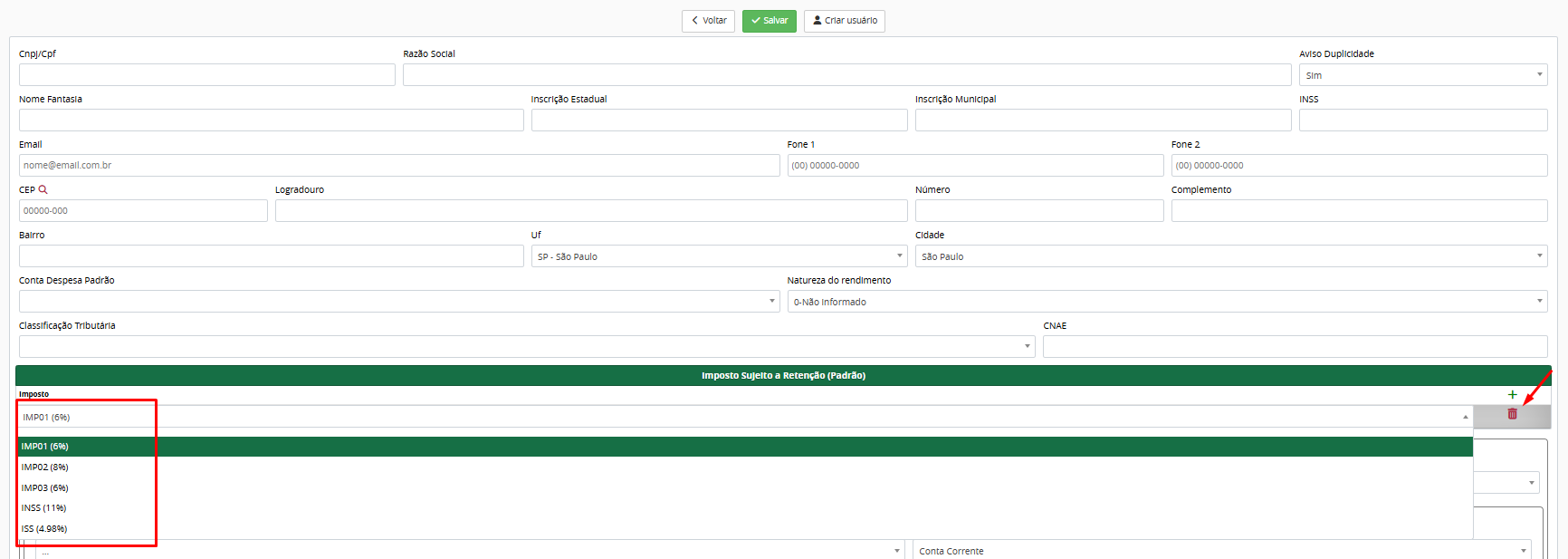The width and height of the screenshot is (1568, 559).
Task: Save the form with Salvar button
Action: pos(769,21)
